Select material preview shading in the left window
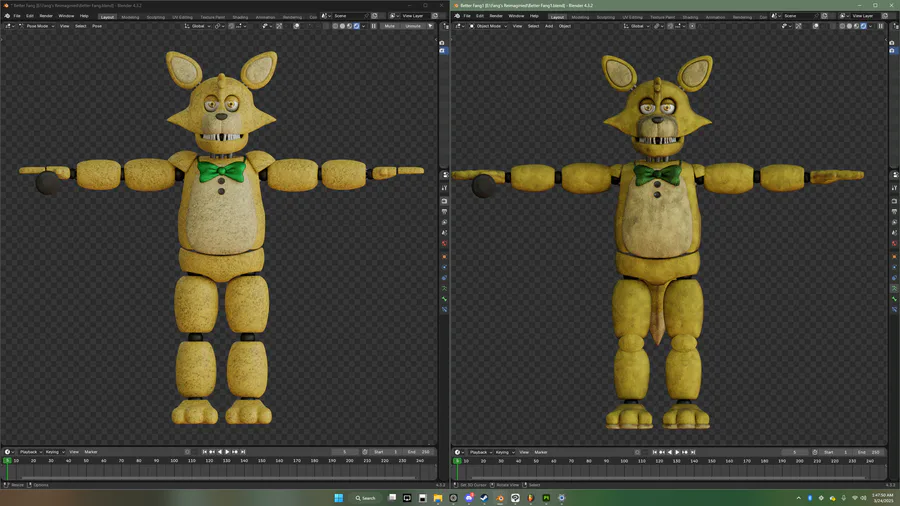This screenshot has width=900, height=506. [350, 26]
